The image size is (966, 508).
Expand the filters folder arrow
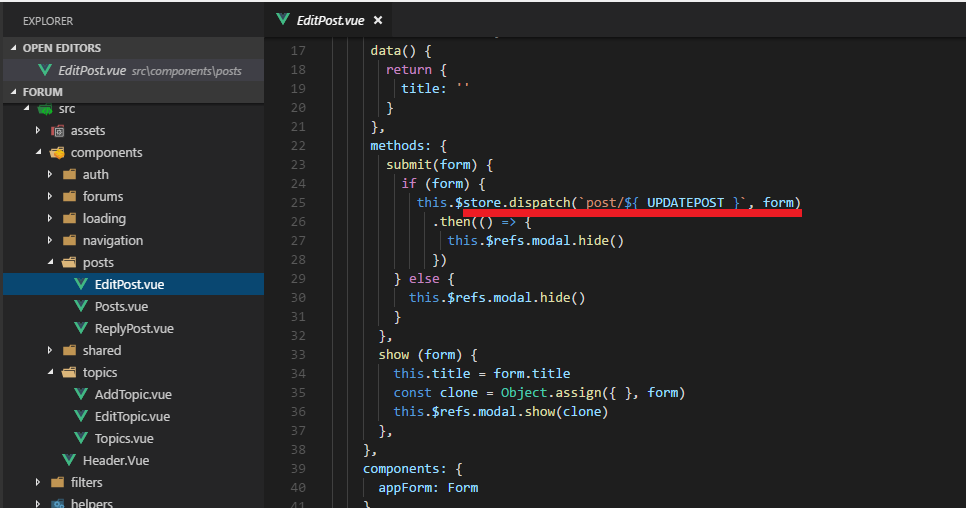point(38,482)
